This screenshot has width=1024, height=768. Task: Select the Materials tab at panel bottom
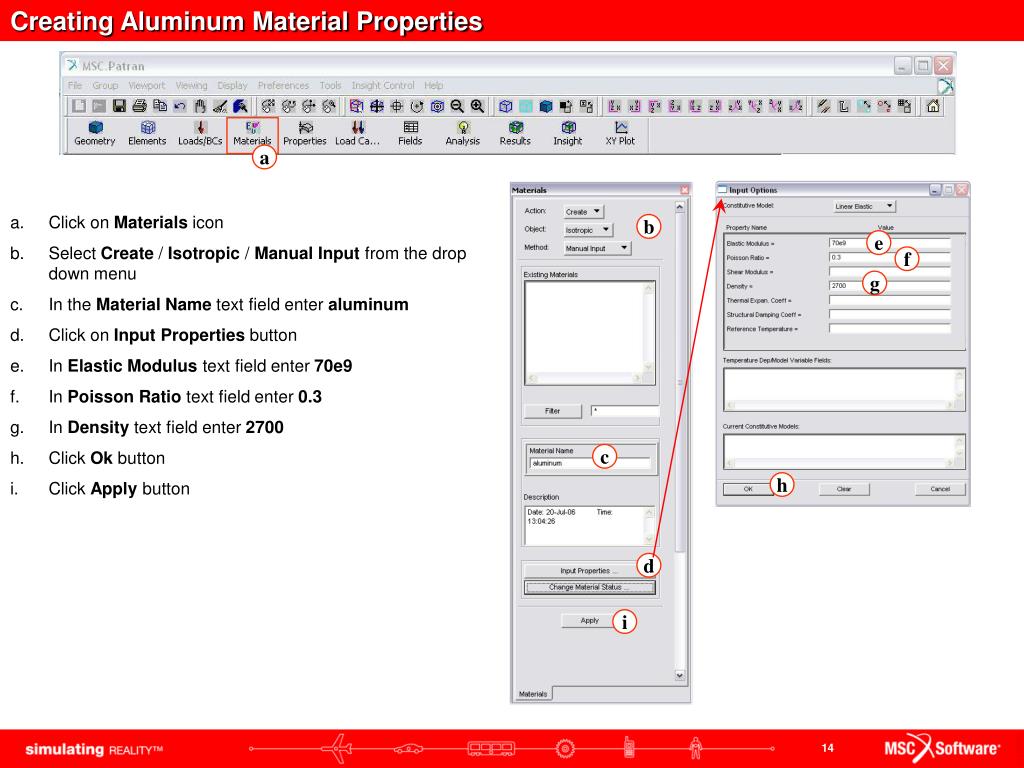(533, 694)
